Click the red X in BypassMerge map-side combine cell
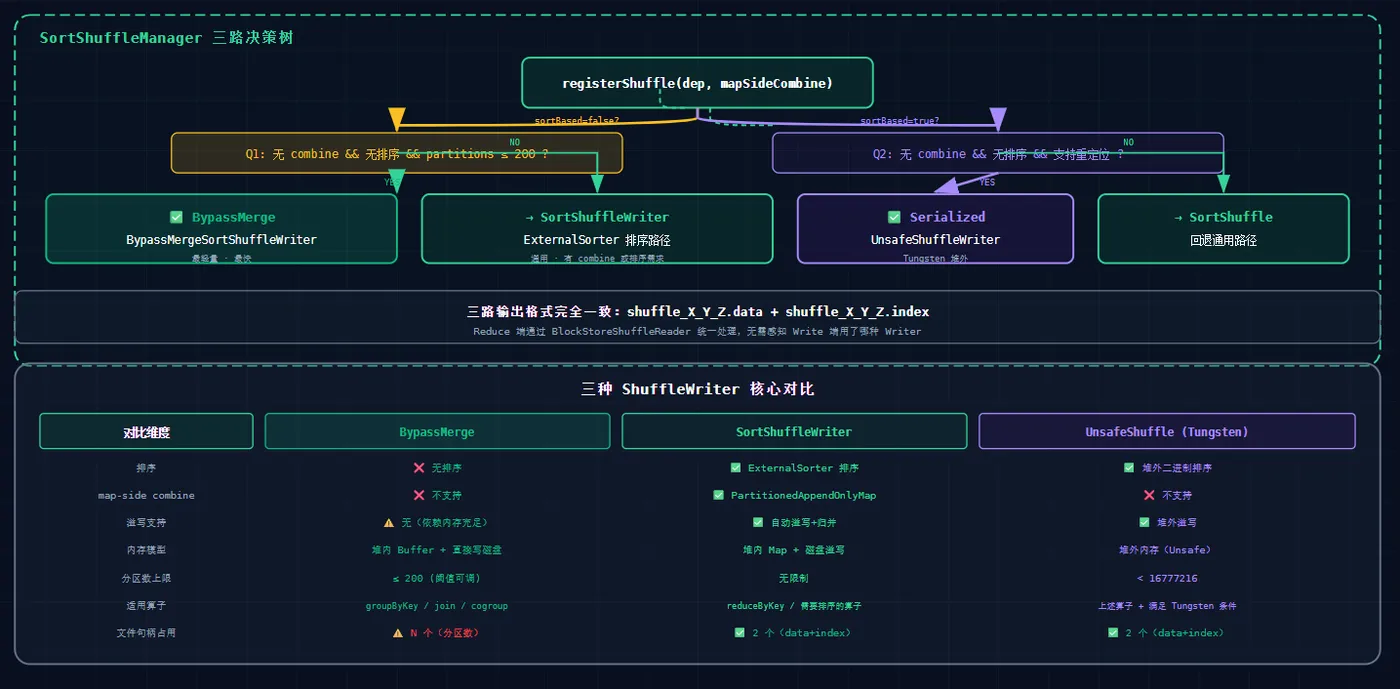The width and height of the screenshot is (1400, 689). pos(419,495)
